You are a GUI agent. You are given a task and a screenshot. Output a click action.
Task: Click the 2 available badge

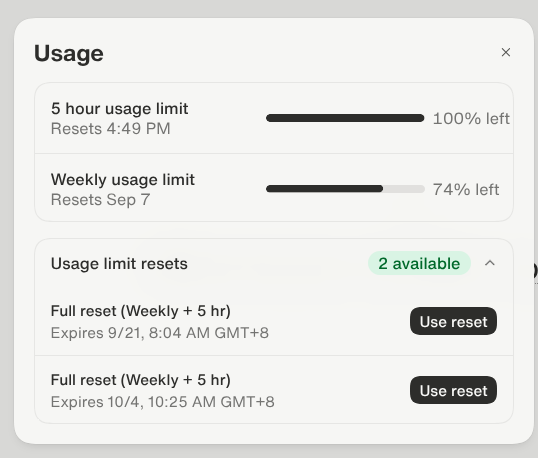click(x=419, y=263)
